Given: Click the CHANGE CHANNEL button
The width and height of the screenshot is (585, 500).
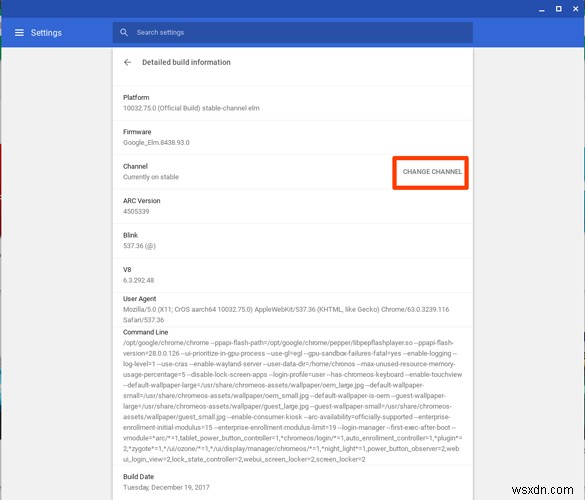Looking at the screenshot, I should click(x=432, y=172).
